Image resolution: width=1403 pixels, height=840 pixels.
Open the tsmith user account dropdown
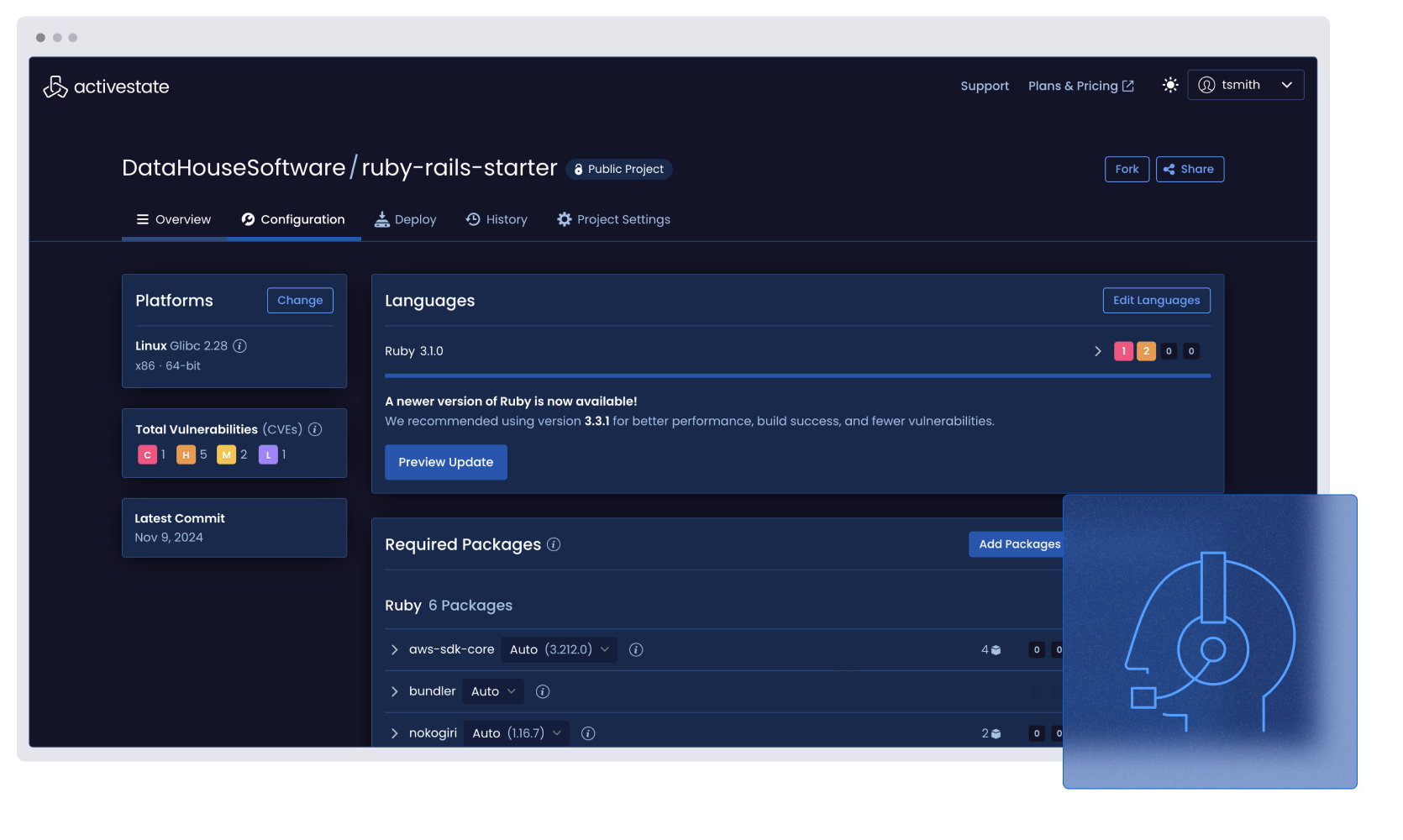pos(1245,85)
